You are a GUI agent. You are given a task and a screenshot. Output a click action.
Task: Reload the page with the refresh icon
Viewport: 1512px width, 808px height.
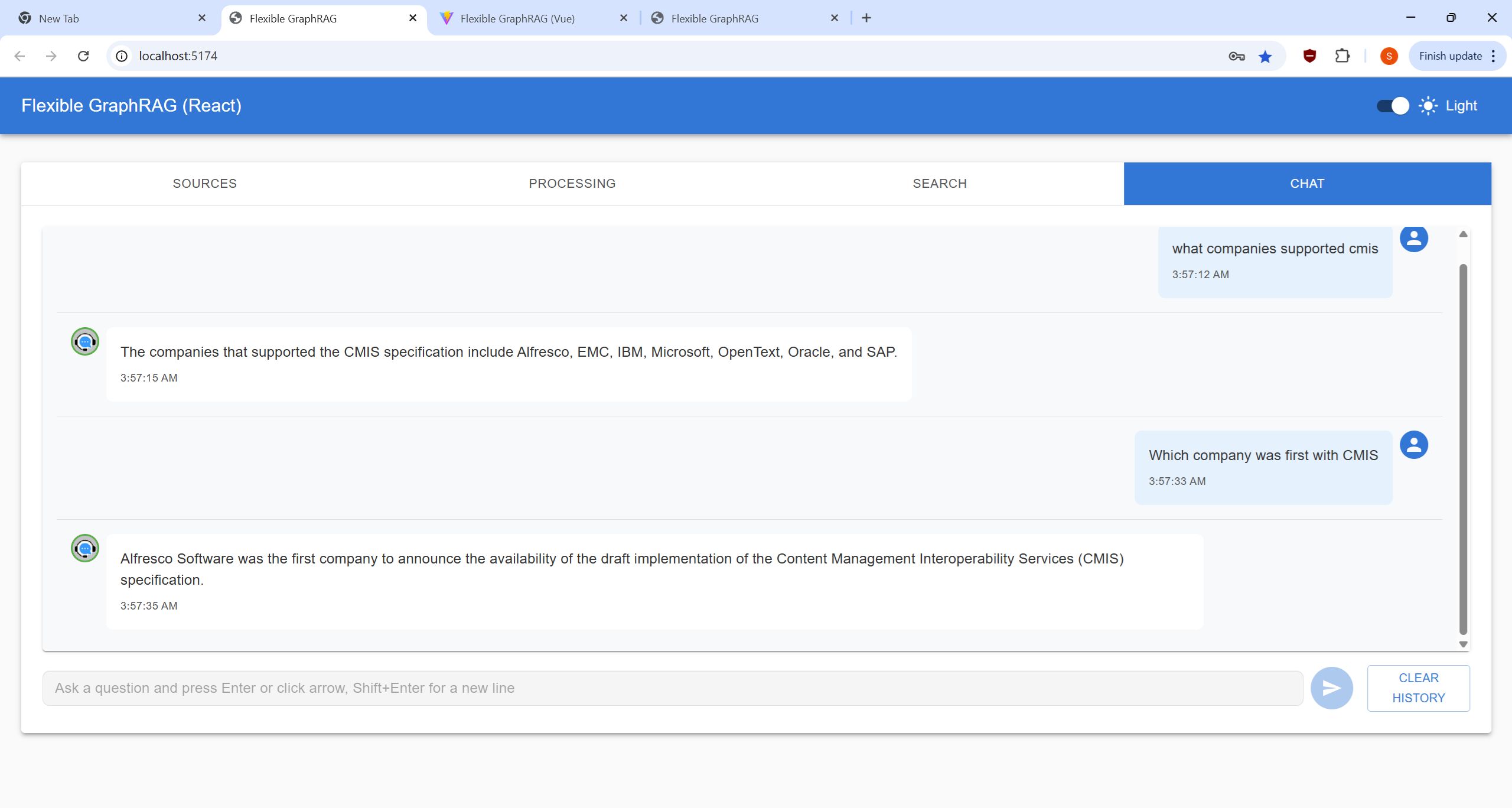pos(83,56)
